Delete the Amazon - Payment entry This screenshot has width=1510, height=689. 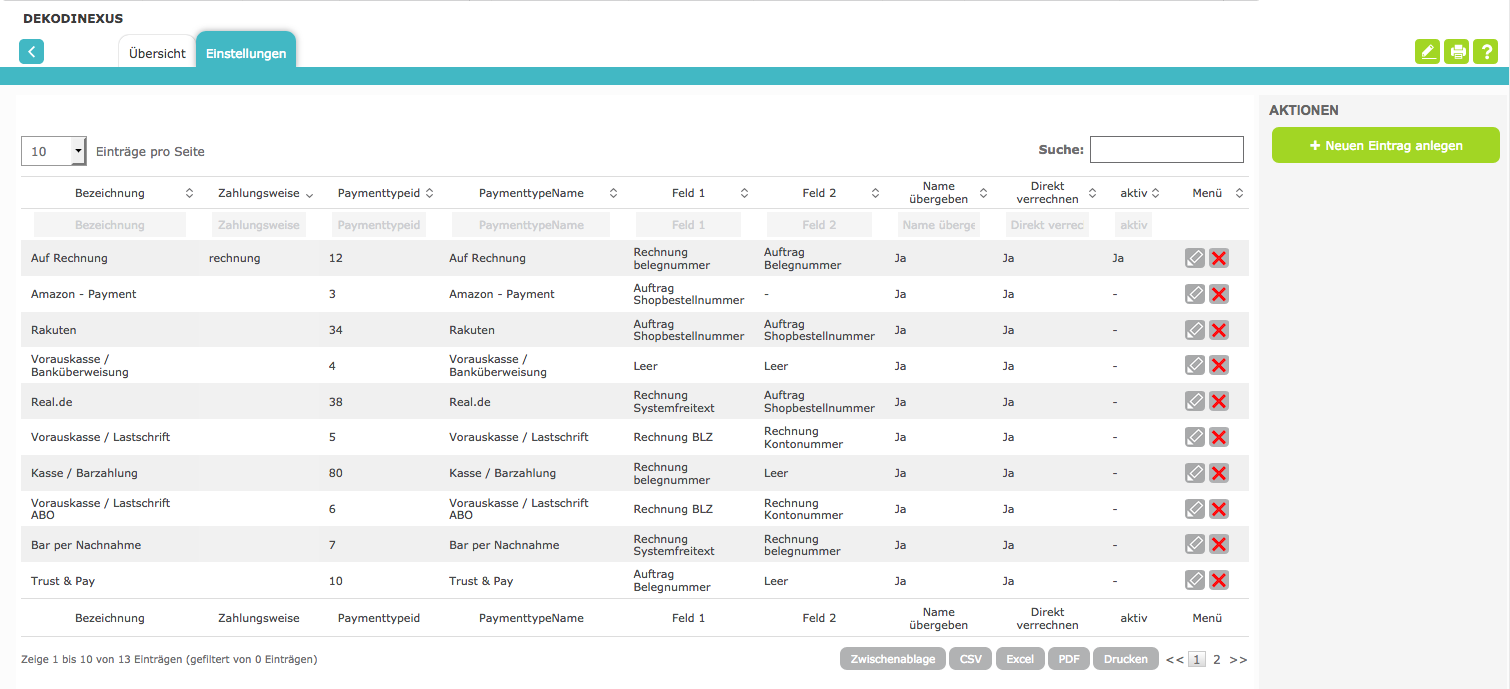[x=1219, y=294]
